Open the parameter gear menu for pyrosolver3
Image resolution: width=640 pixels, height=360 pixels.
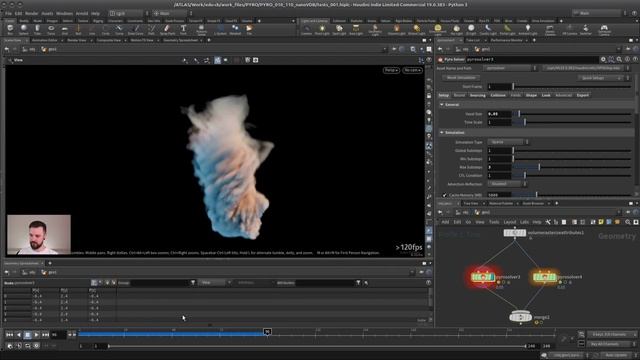click(x=603, y=60)
